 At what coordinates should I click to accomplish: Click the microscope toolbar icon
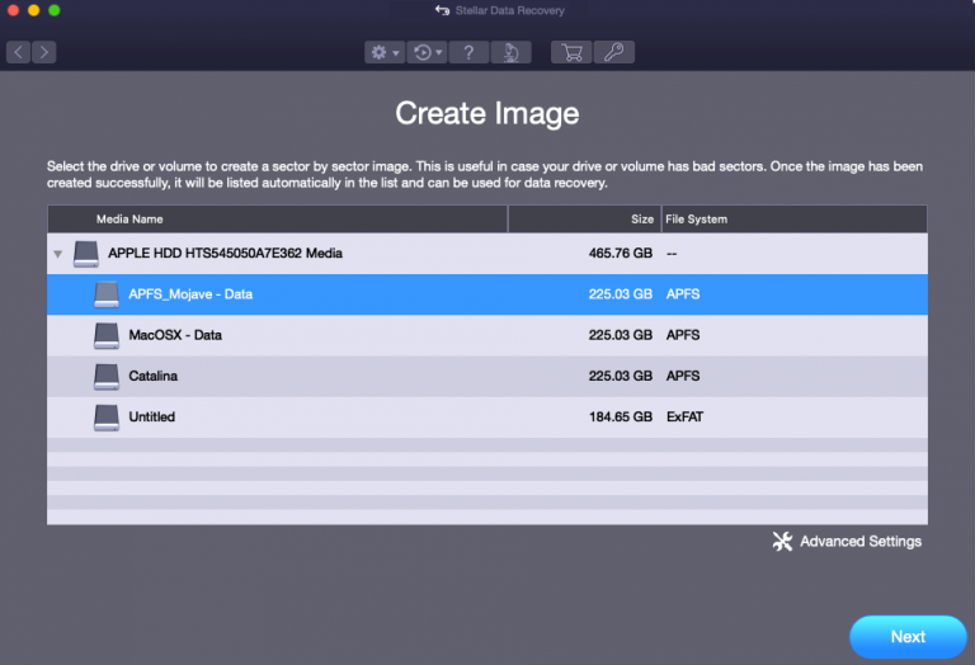coord(511,53)
